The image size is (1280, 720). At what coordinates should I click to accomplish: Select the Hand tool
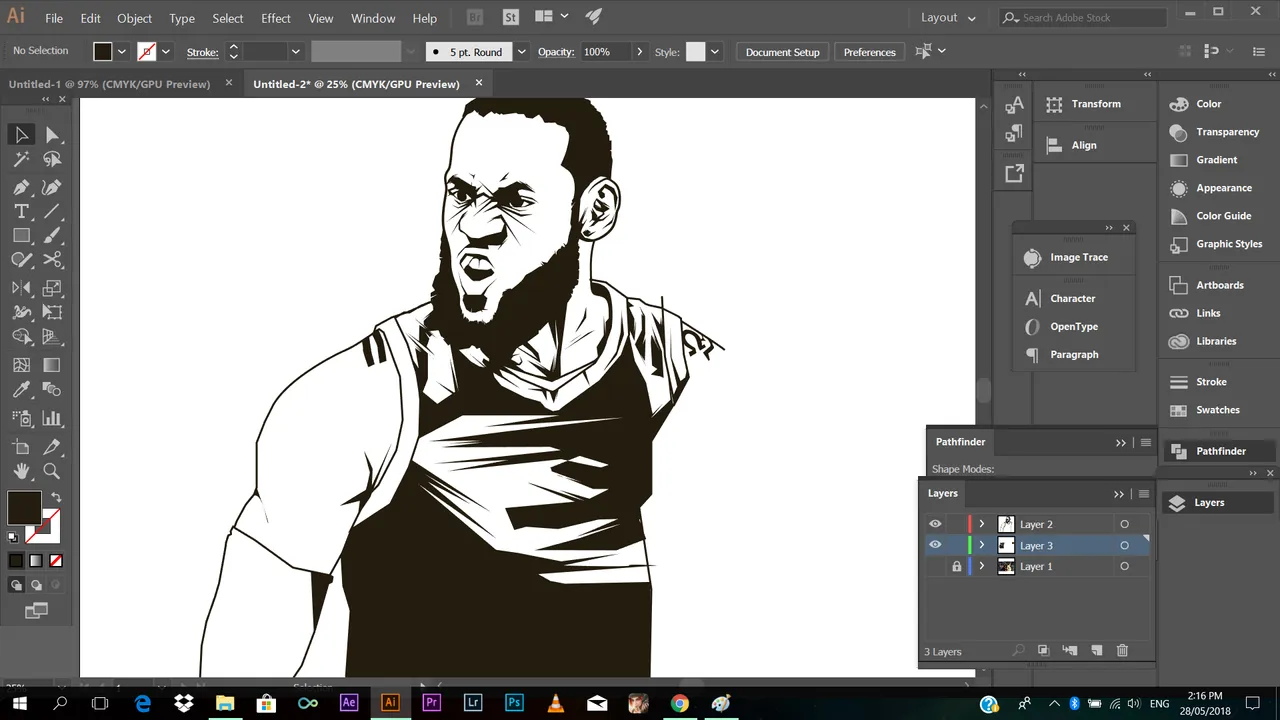21,471
